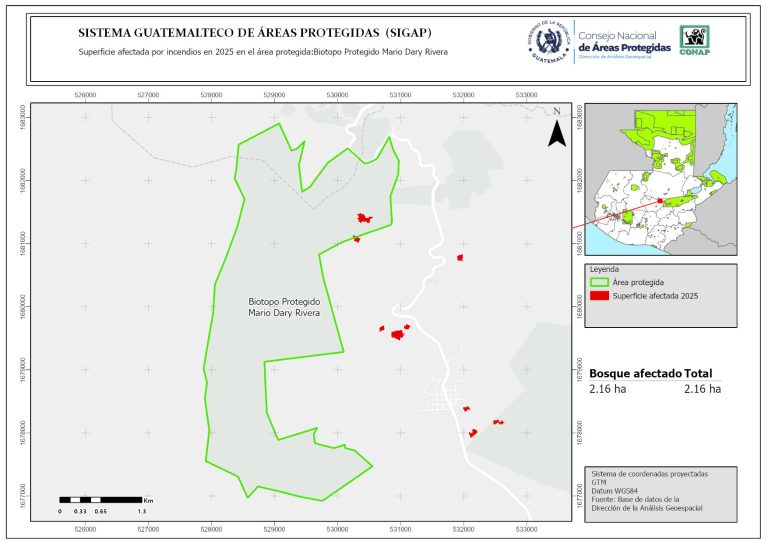Click the Leyenda header
Viewport: 768px width, 543px height.
604,270
